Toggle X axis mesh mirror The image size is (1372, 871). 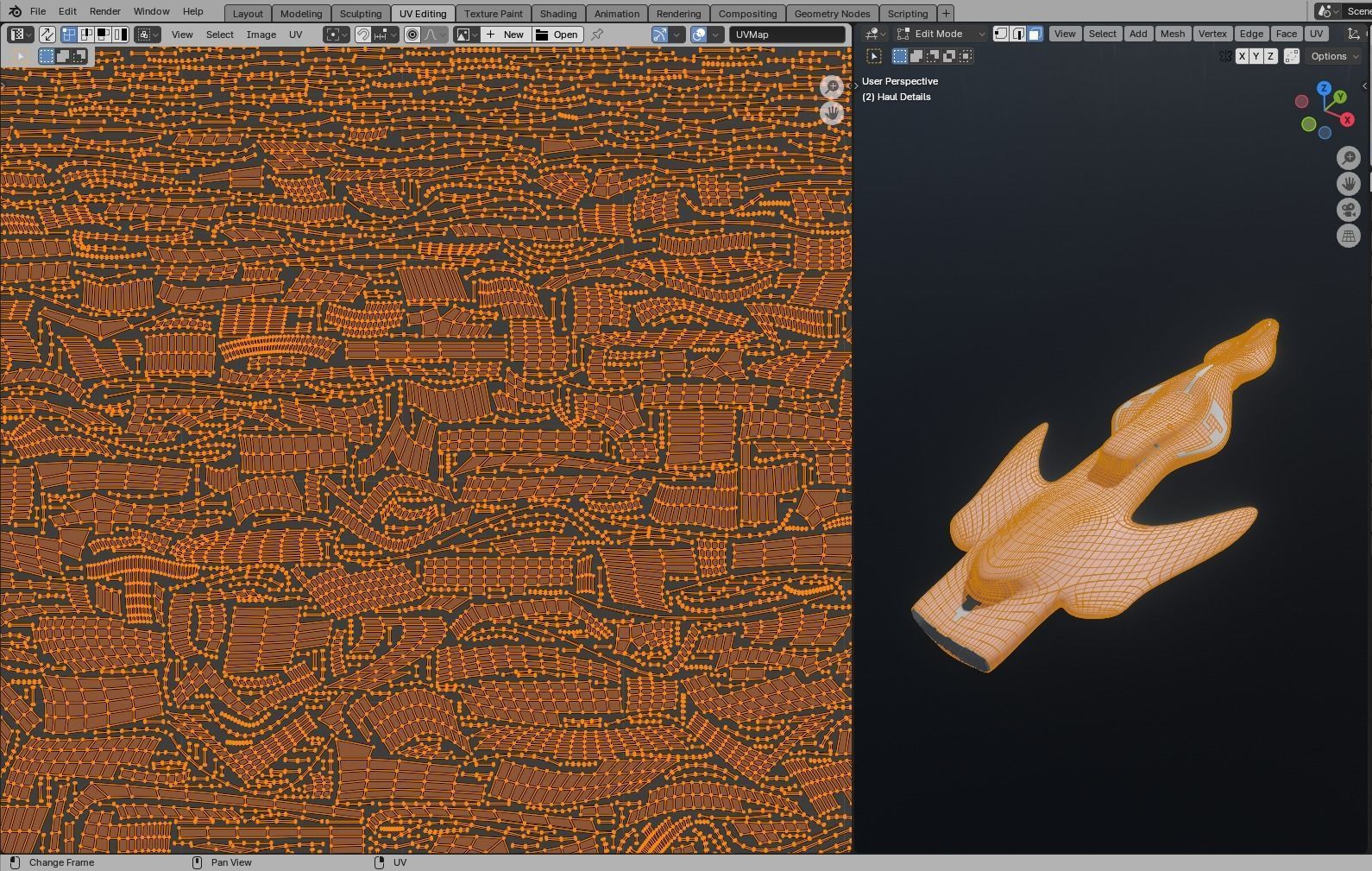pos(1242,56)
